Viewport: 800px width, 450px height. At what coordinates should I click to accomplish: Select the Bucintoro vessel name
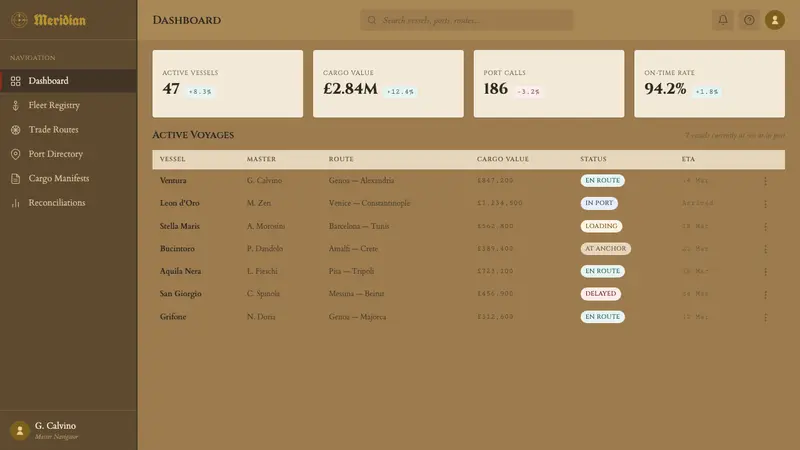[x=177, y=248]
